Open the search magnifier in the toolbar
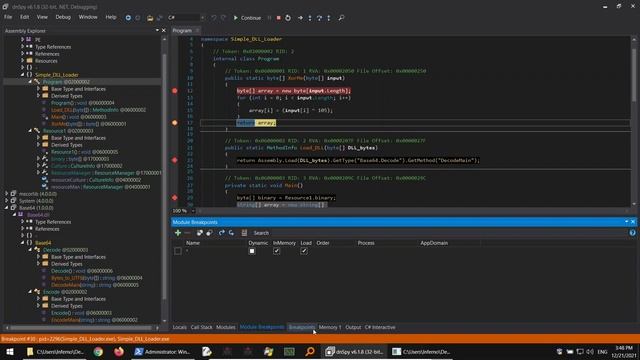Screen dimensions: 640x360 [x=341, y=18]
